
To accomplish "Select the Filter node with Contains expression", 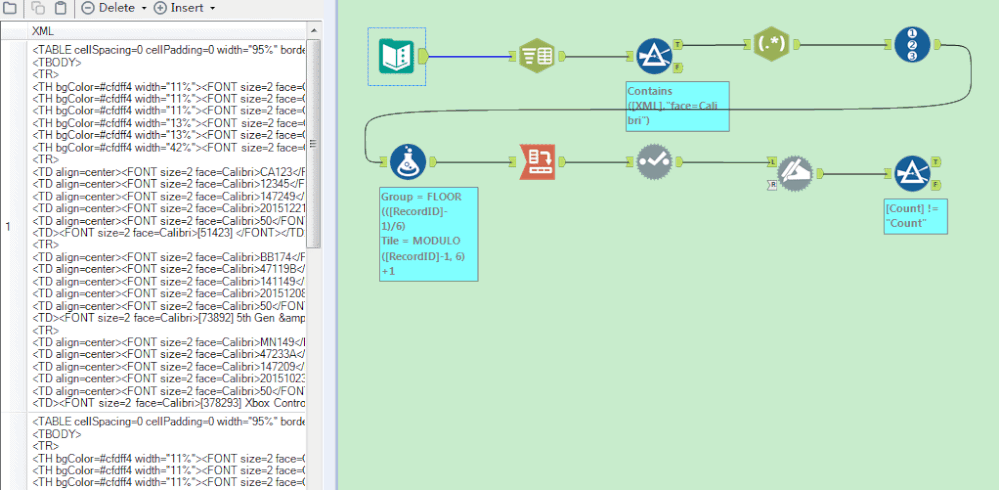I will click(x=654, y=56).
